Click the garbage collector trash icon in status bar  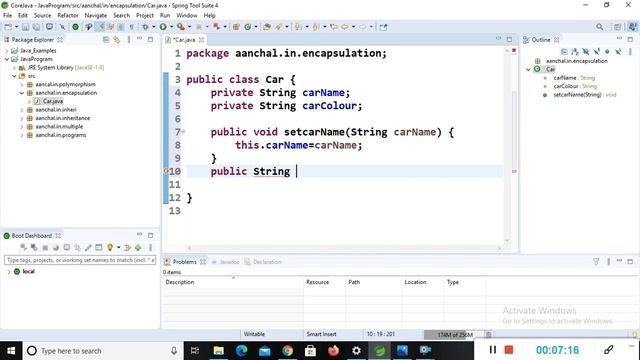coord(488,335)
